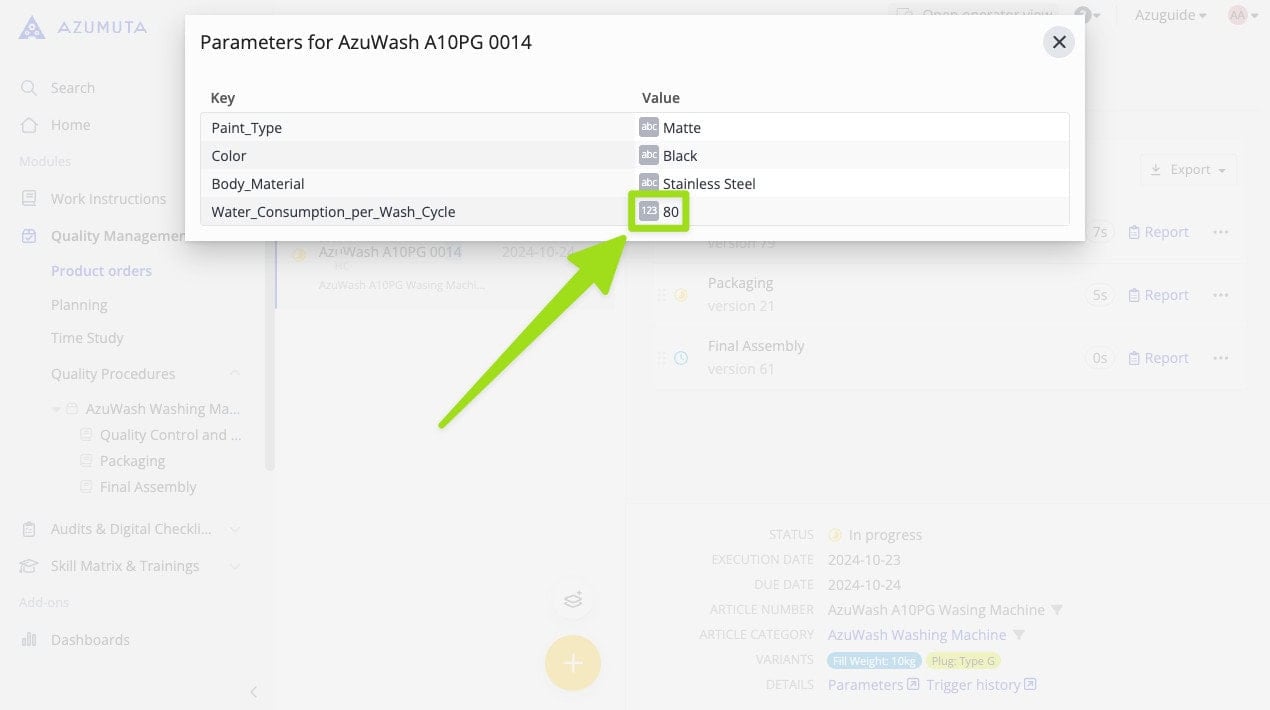Click the layers icon above plus button
1270x710 pixels.
[x=572, y=600]
